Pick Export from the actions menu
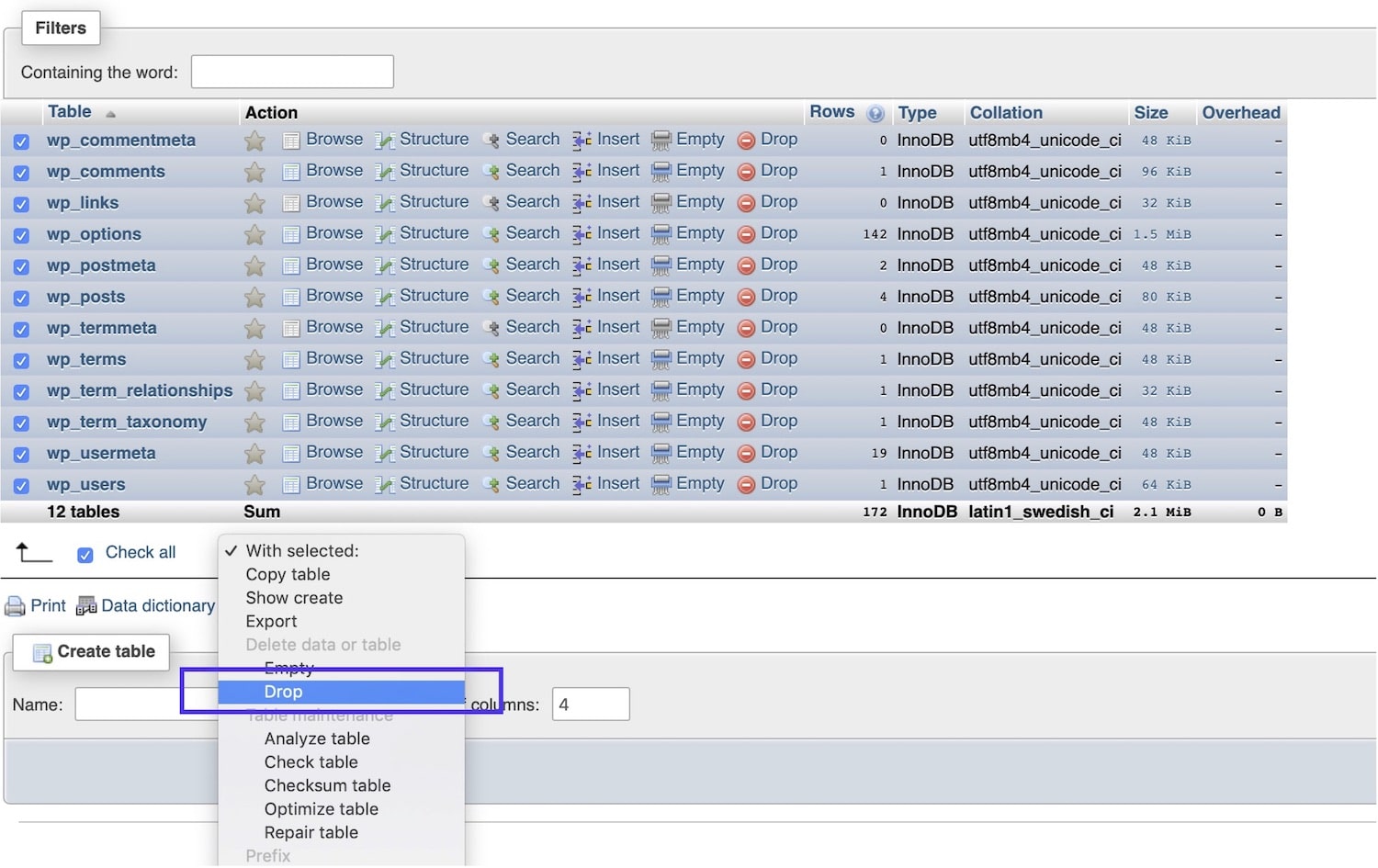This screenshot has width=1378, height=868. click(271, 621)
